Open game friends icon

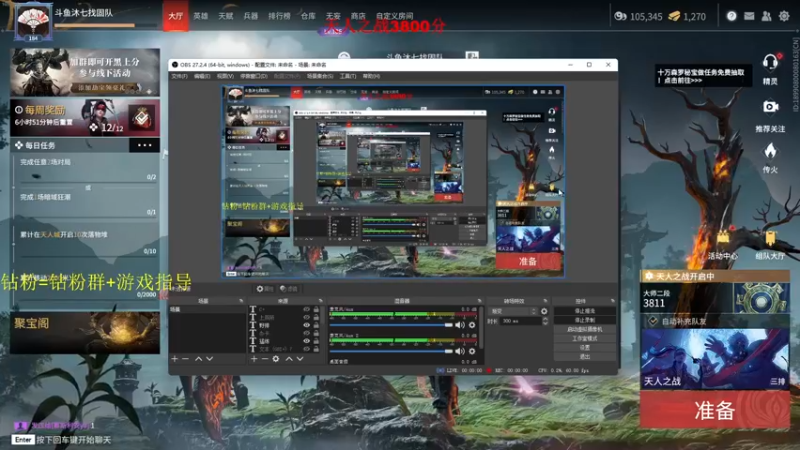click(766, 16)
